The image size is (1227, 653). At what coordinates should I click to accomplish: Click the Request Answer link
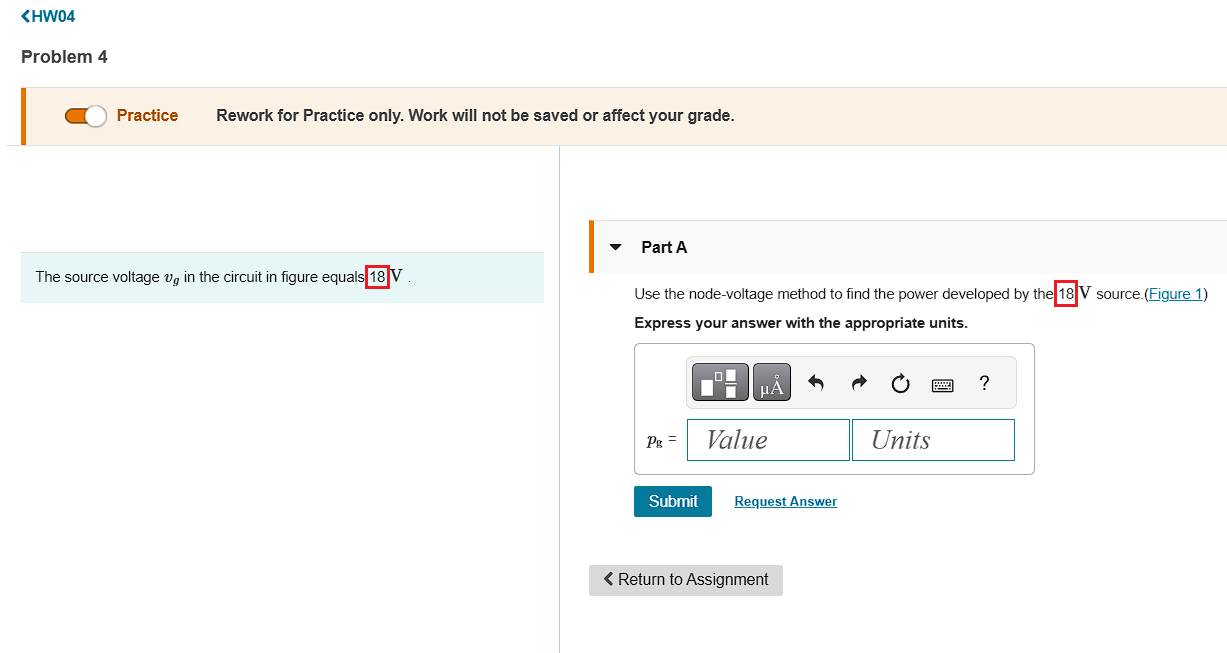(x=785, y=502)
